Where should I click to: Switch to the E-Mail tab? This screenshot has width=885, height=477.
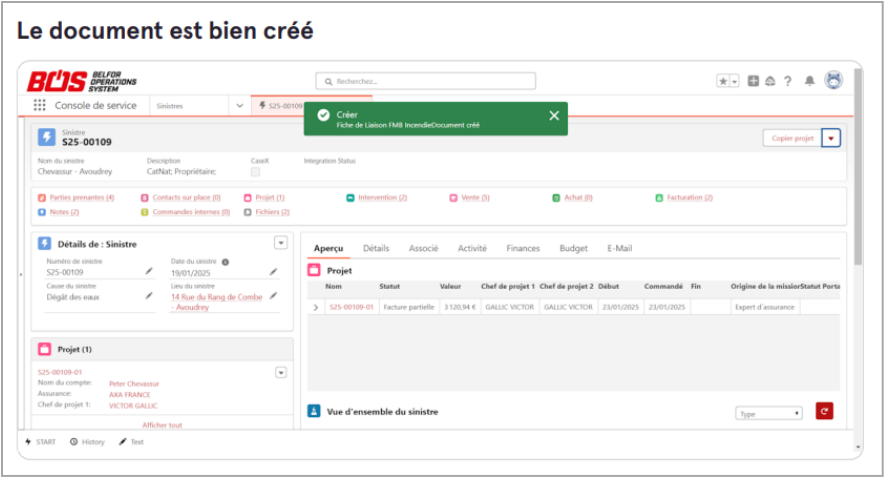(x=620, y=248)
